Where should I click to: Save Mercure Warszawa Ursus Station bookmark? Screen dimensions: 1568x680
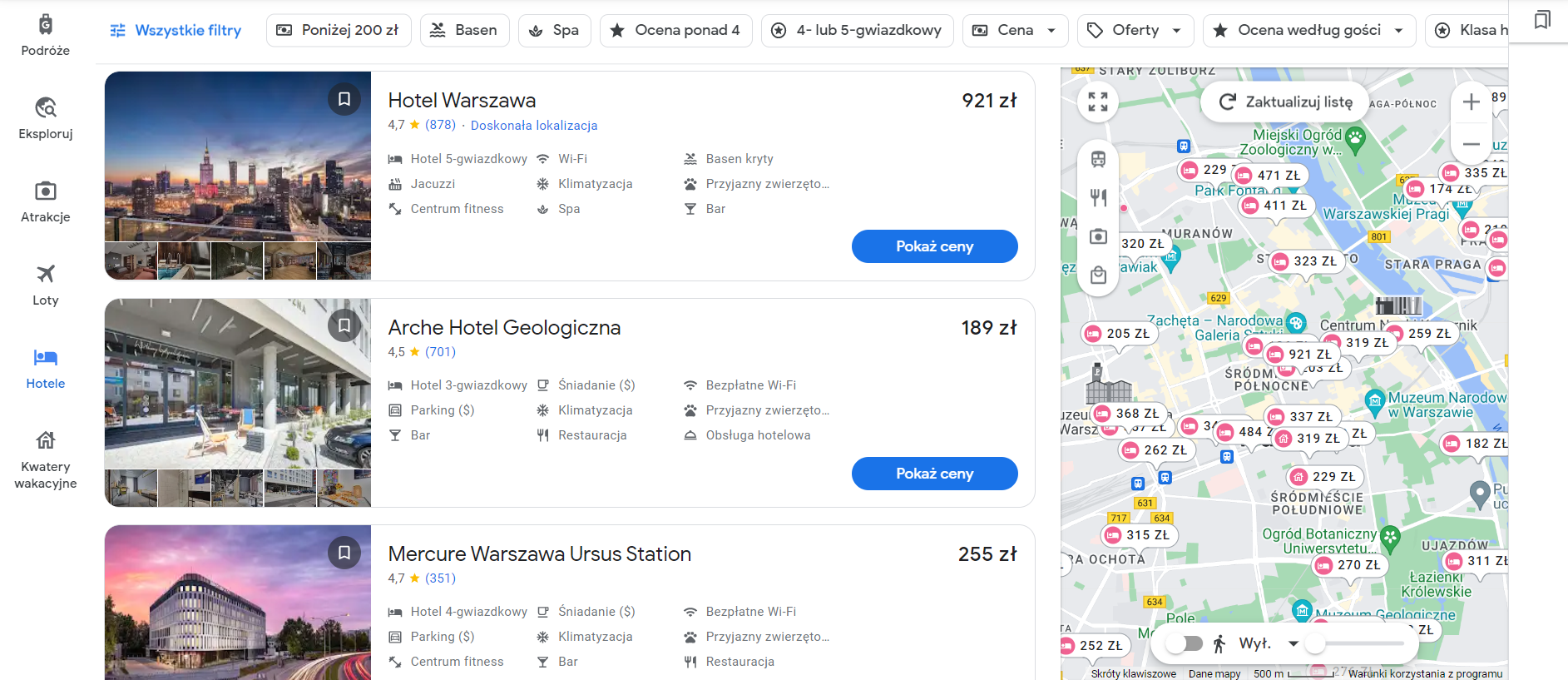[x=344, y=552]
